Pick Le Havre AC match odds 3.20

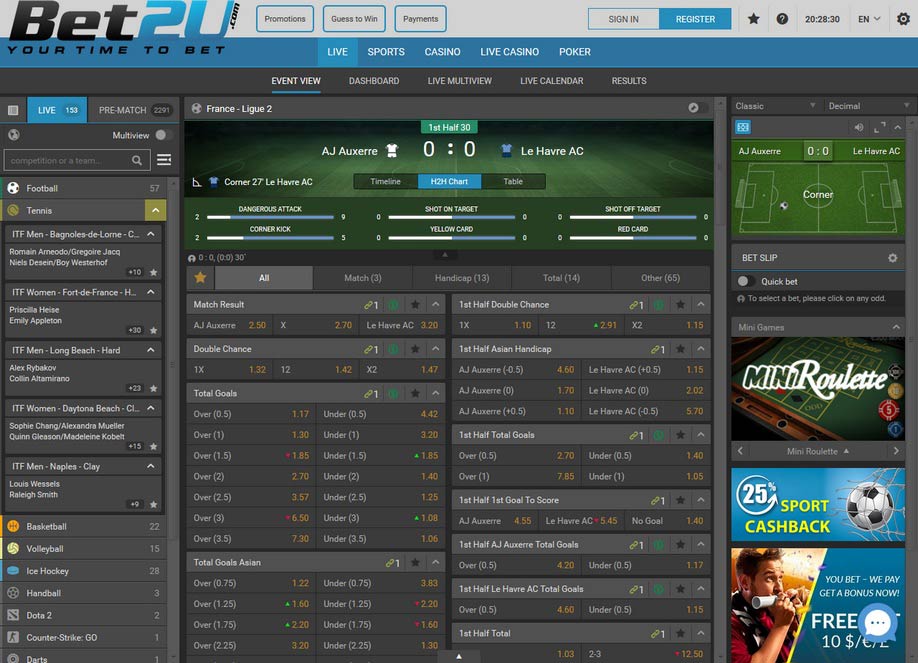click(x=402, y=325)
